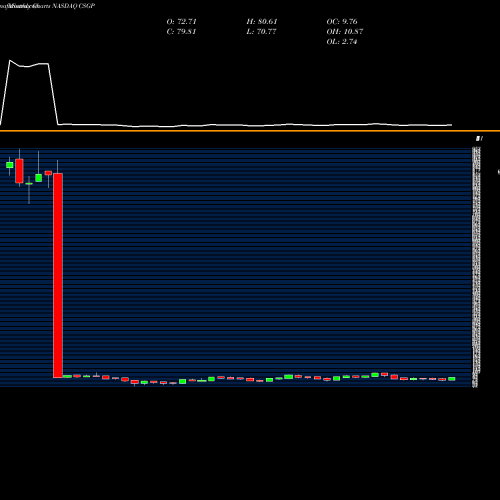This screenshot has height=500, width=500.
Task: Click the white indicator line's peak
Action: pyautogui.click(x=10, y=61)
